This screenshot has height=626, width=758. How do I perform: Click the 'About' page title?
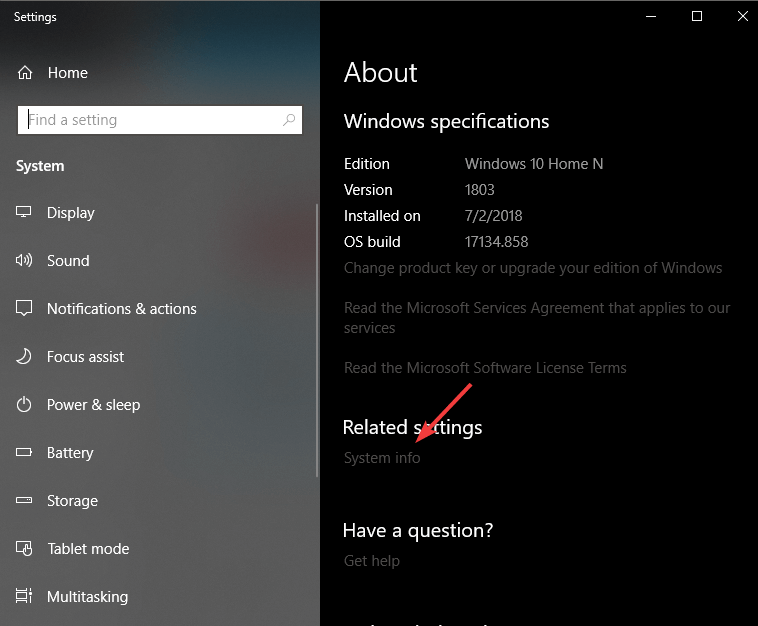380,73
